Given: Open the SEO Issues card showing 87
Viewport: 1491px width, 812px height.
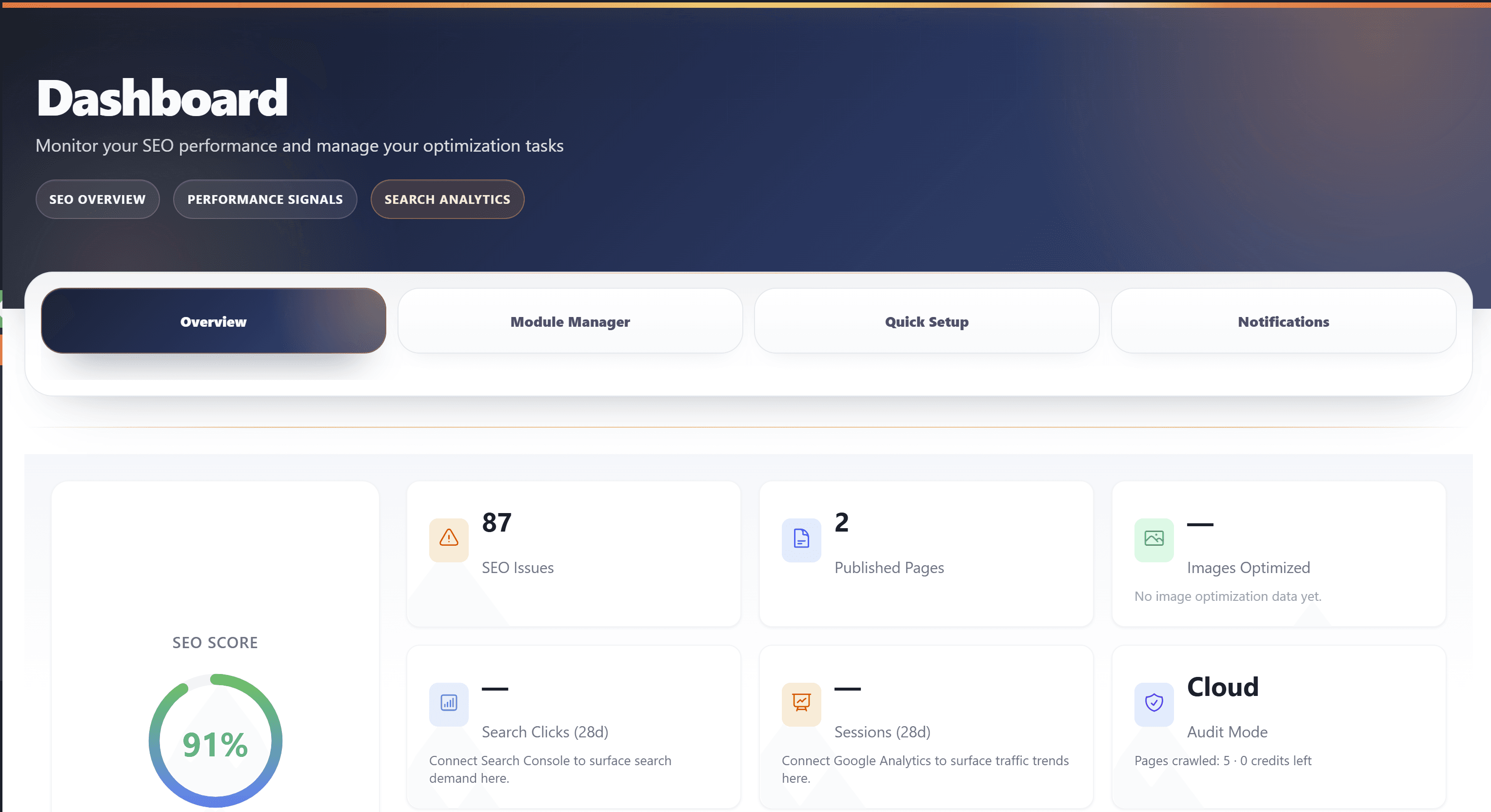Looking at the screenshot, I should click(x=496, y=523).
